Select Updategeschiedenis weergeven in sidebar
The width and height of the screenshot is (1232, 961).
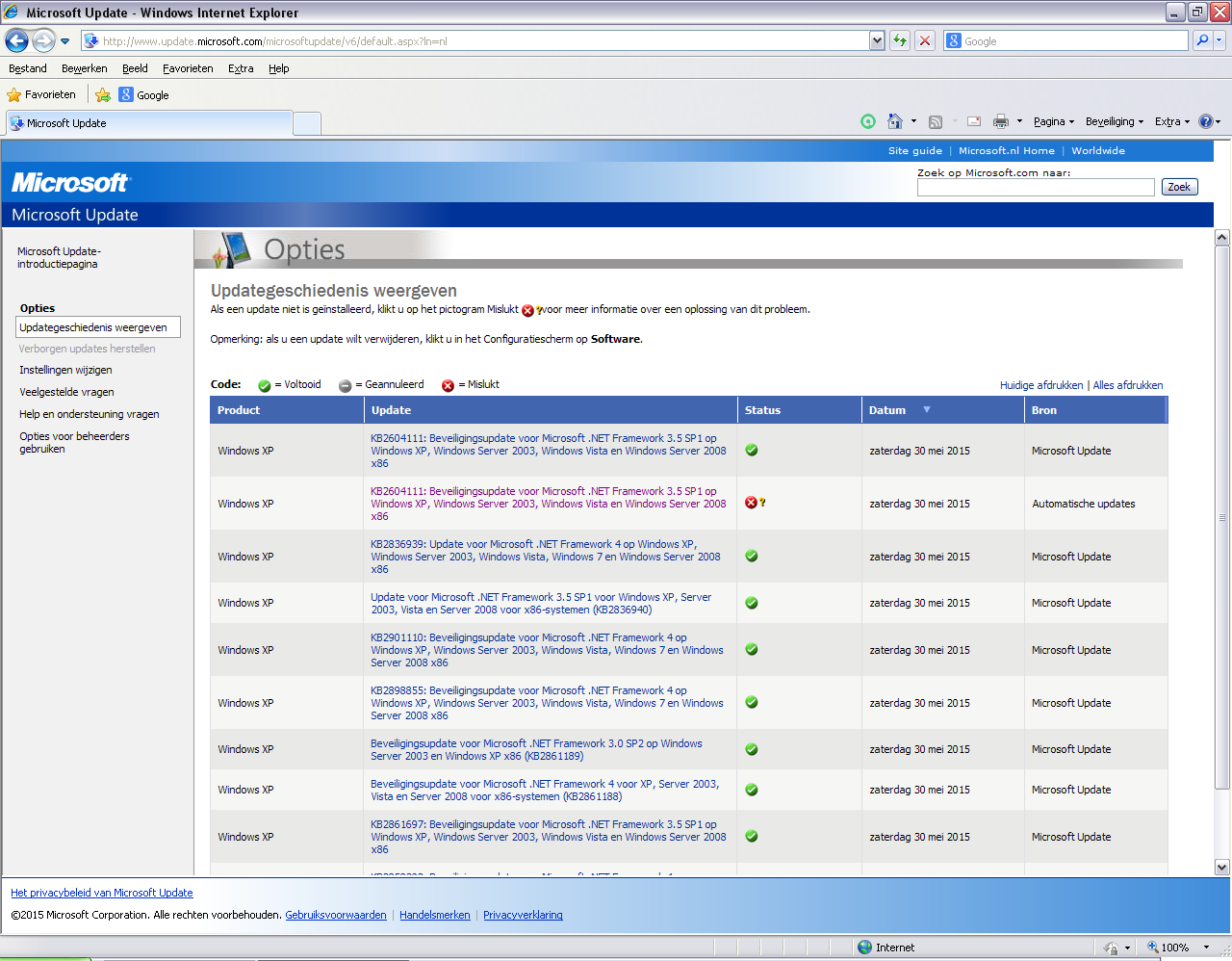click(98, 327)
